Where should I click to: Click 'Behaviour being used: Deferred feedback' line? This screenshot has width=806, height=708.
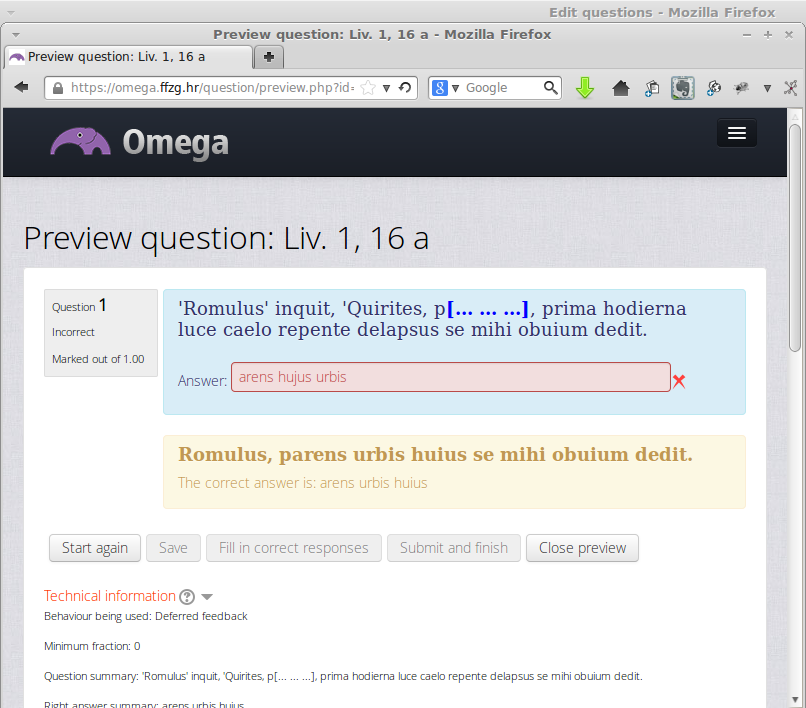point(145,616)
